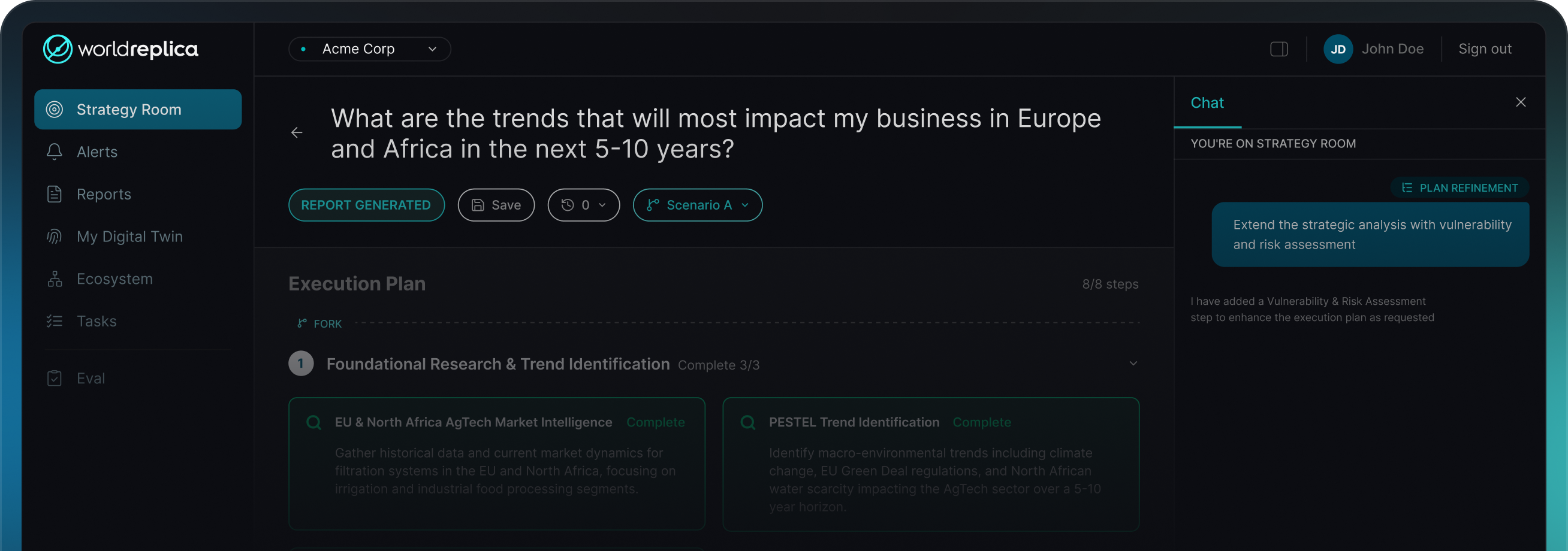This screenshot has height=551, width=1568.
Task: Click the worldreplica logo icon
Action: click(58, 49)
